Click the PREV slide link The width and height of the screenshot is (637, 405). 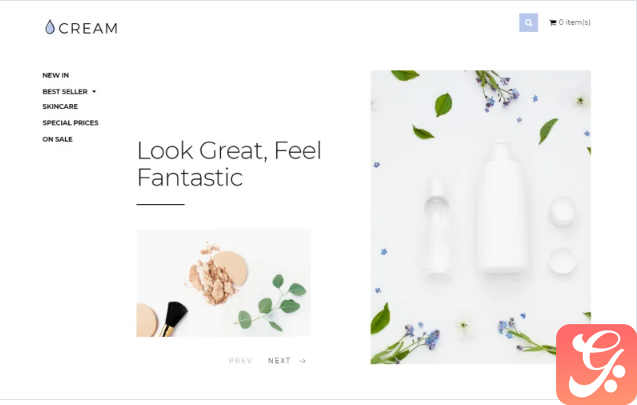(240, 361)
